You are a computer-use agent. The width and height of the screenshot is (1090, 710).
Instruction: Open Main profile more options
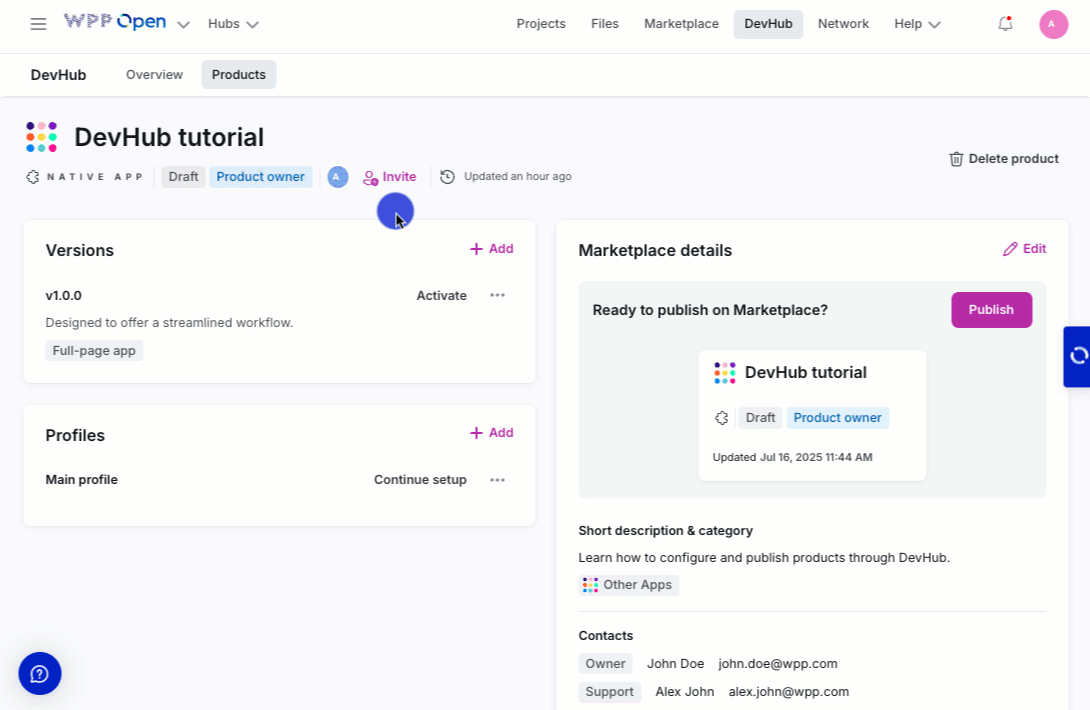point(497,480)
